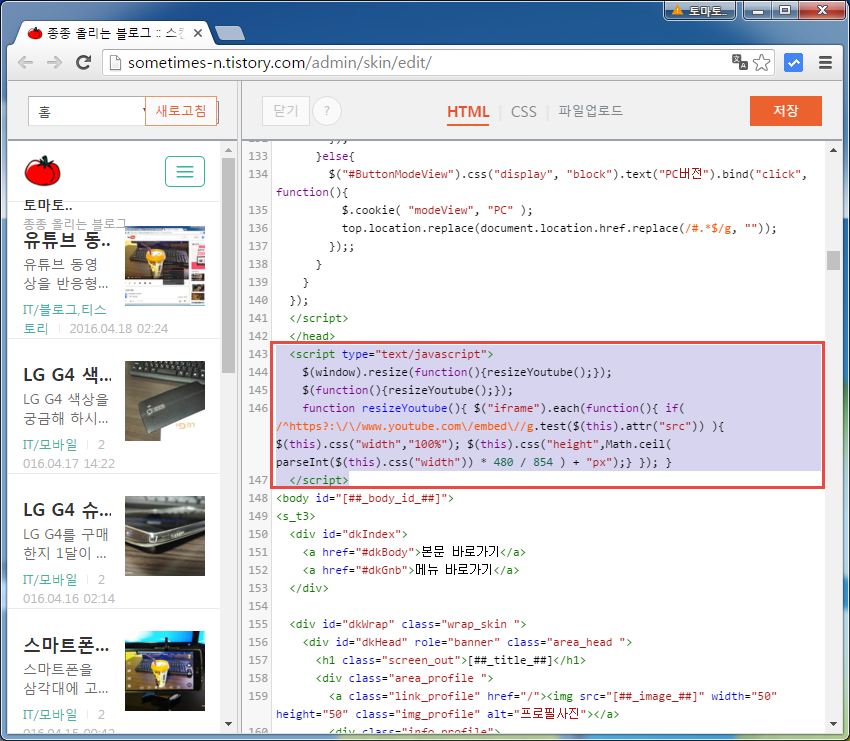Click the blue checkmark extension icon

click(793, 63)
